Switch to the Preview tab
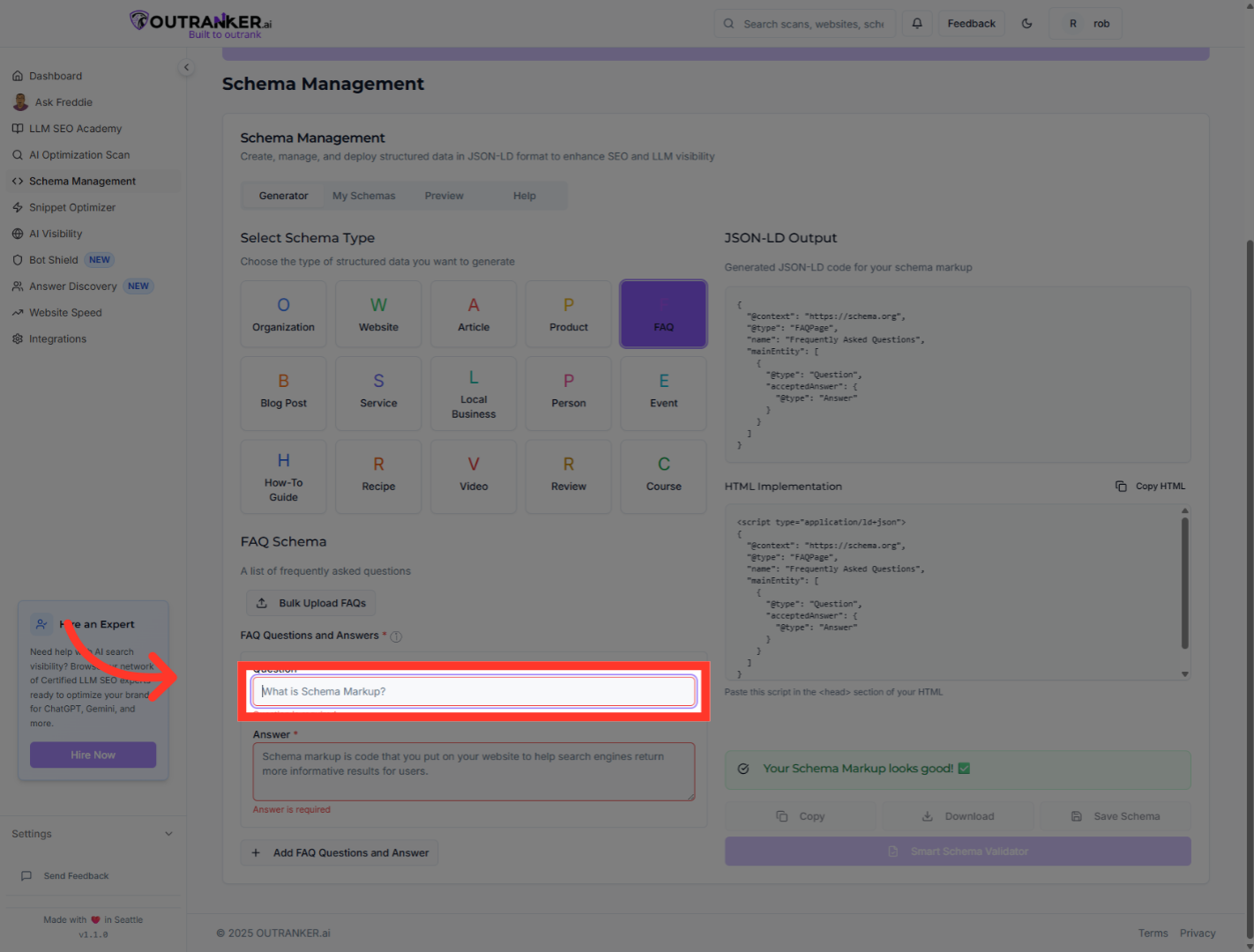This screenshot has height=952, width=1254. 444,196
